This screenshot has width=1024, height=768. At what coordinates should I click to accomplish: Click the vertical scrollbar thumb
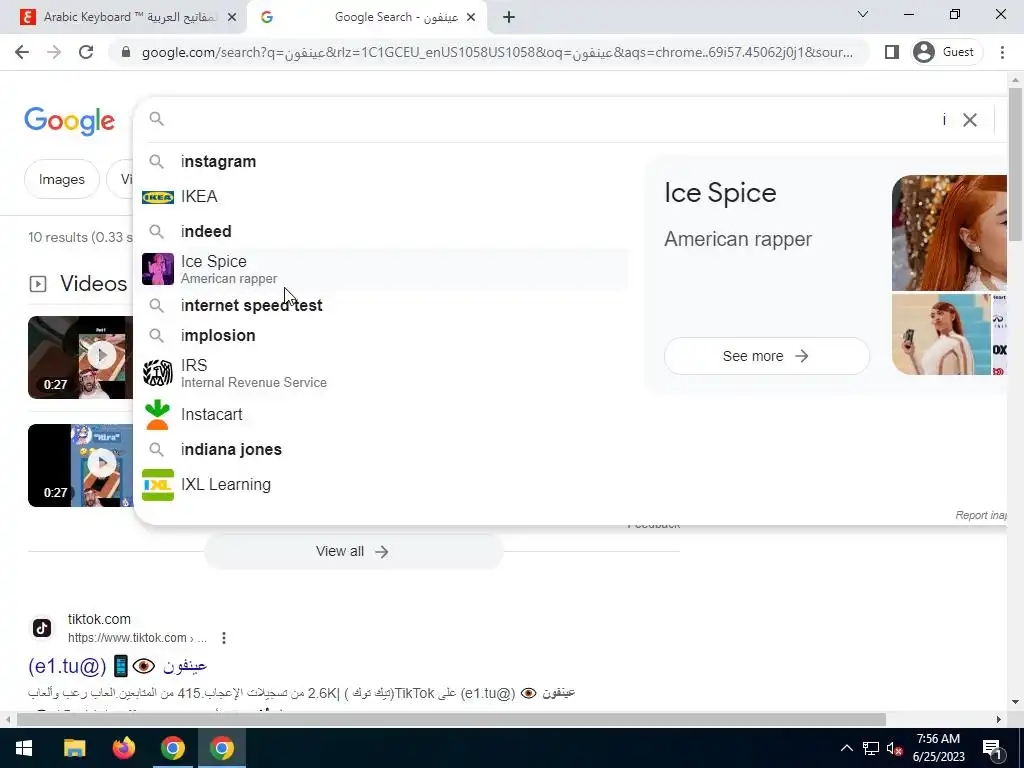[1015, 163]
